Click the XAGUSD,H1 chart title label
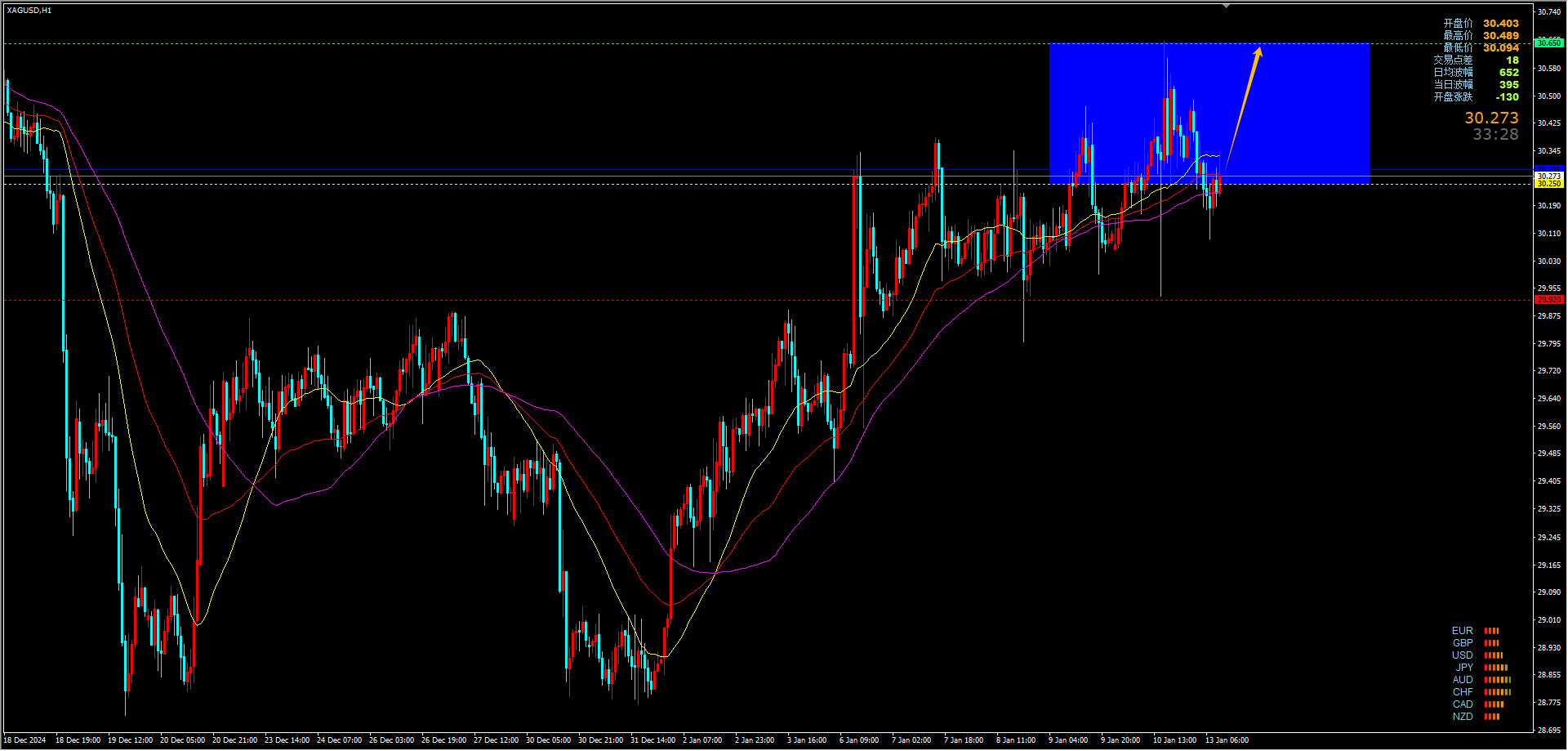Viewport: 1568px width, 751px height. pos(29,11)
